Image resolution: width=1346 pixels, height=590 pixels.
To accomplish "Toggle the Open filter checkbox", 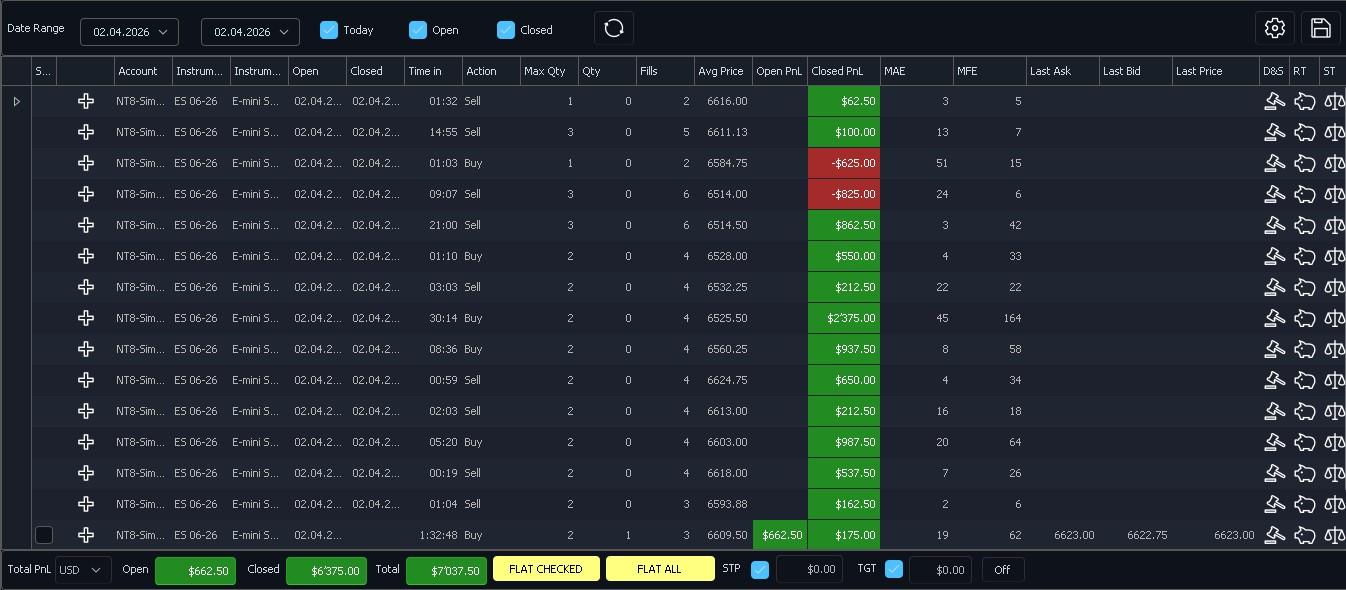I will [x=418, y=30].
